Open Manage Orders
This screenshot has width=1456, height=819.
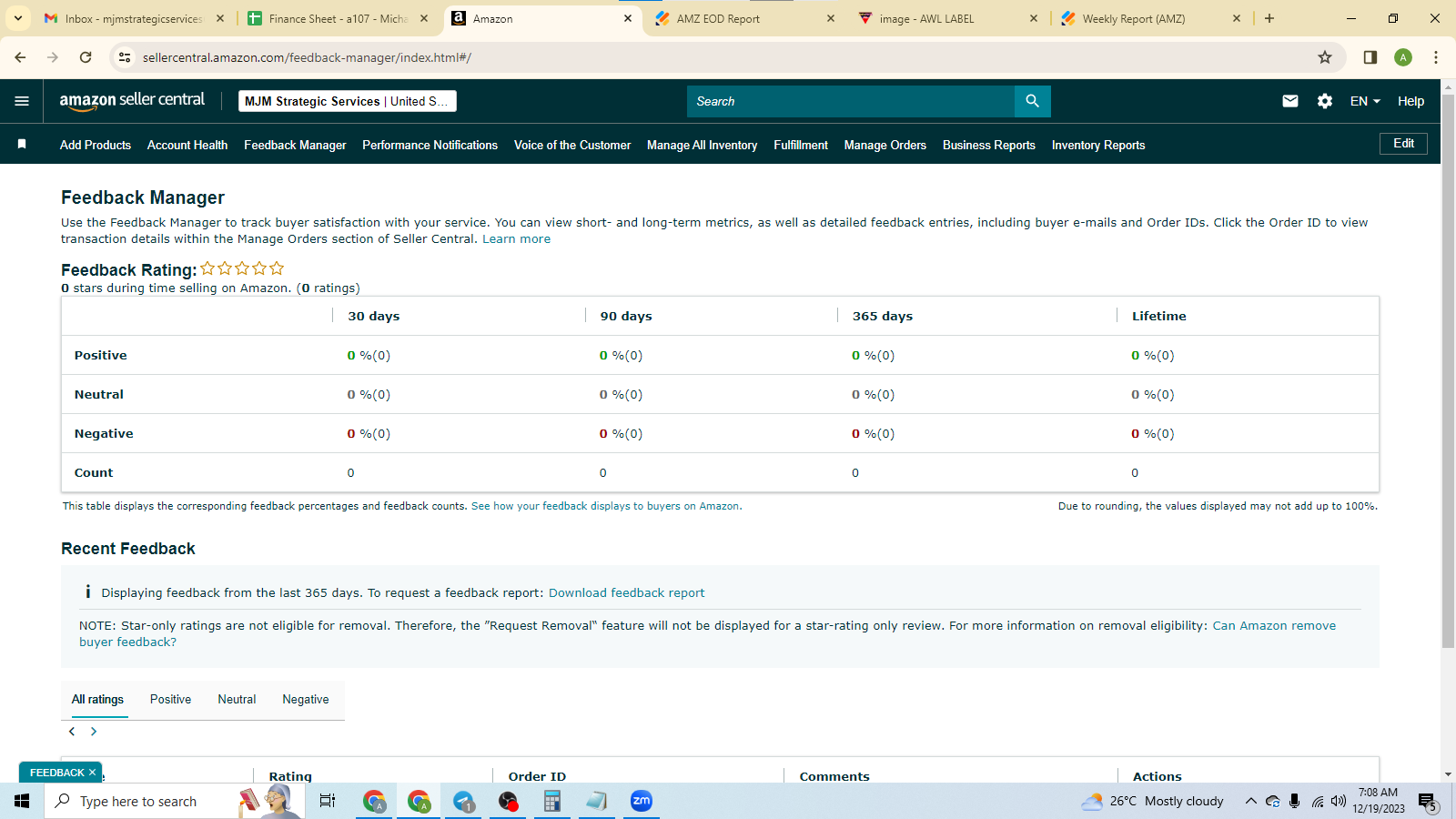tap(885, 145)
